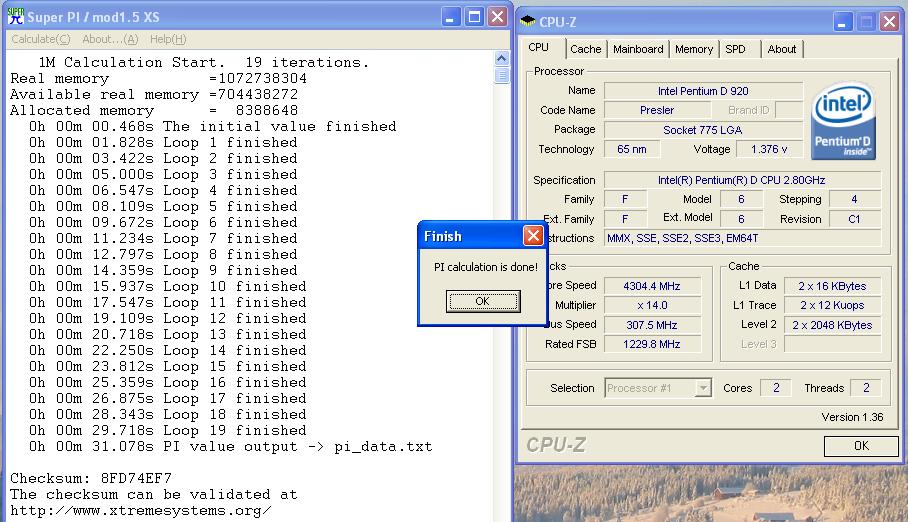Click the 'http://www.xtremesystems.org/' URL text

pos(141,511)
